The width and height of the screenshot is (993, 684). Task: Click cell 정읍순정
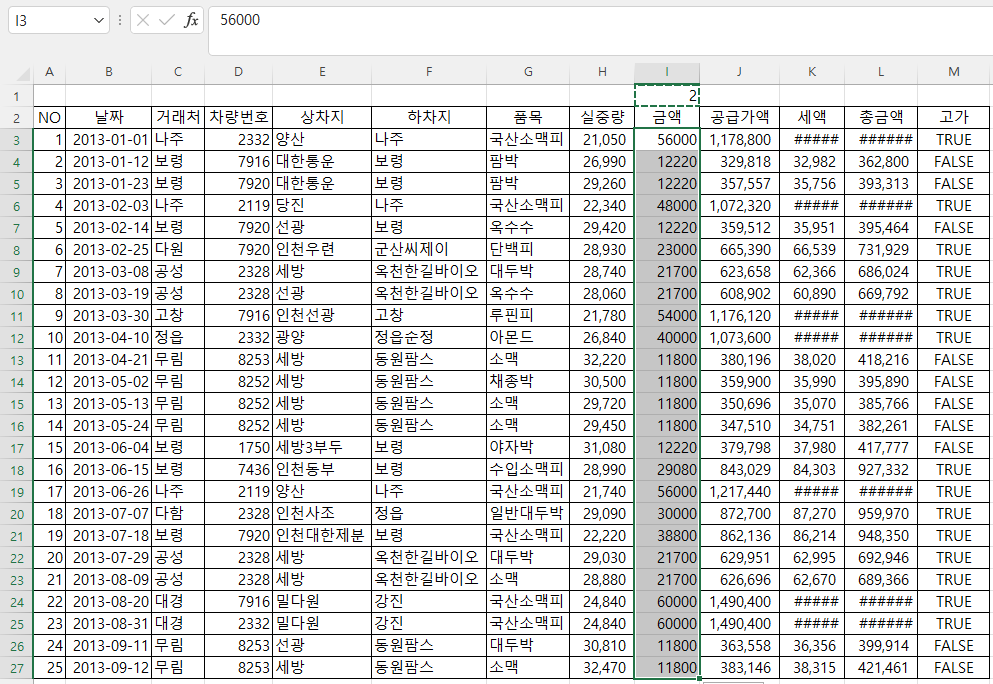(x=429, y=338)
